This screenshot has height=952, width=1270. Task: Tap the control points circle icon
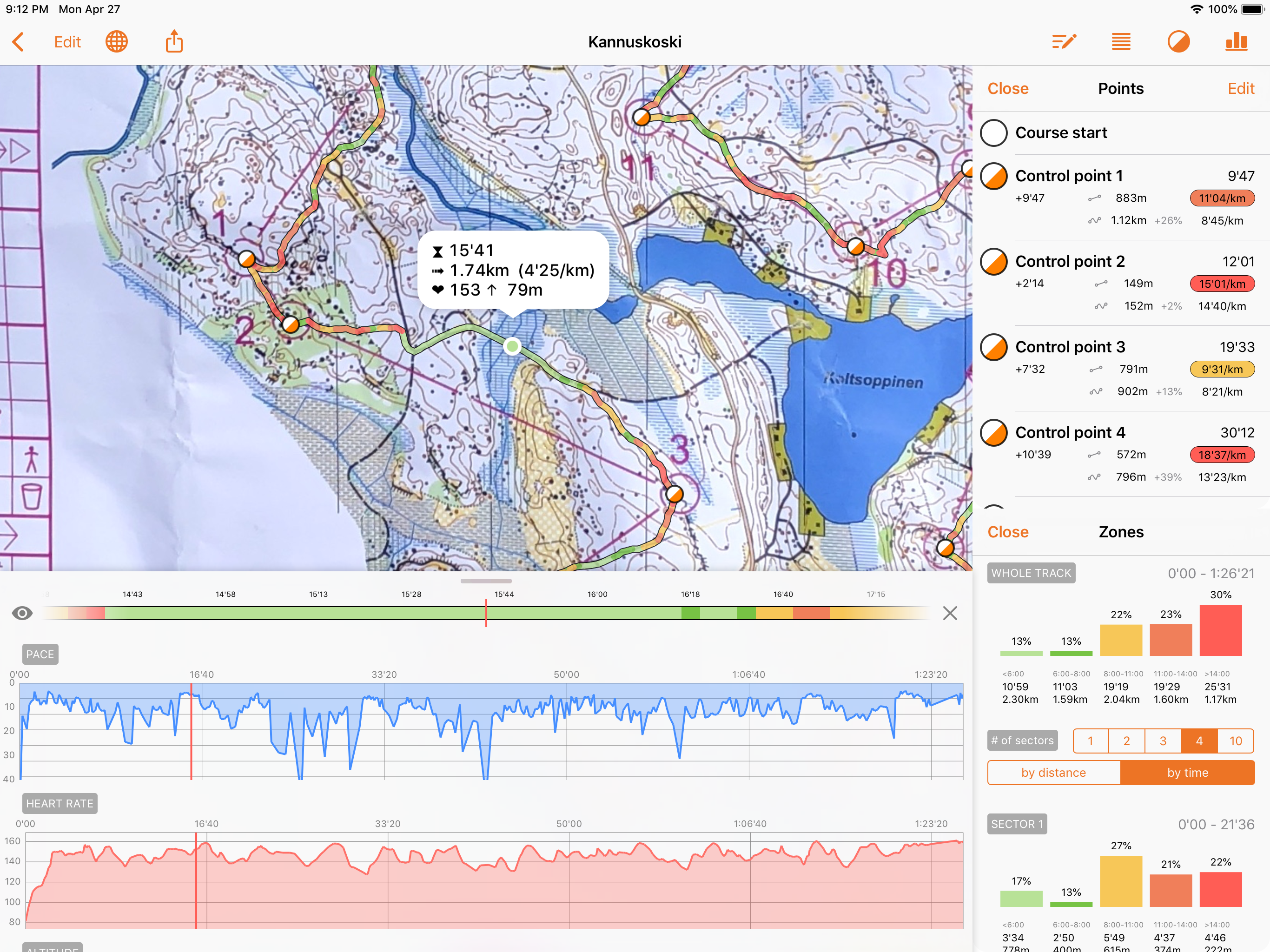coord(1178,42)
